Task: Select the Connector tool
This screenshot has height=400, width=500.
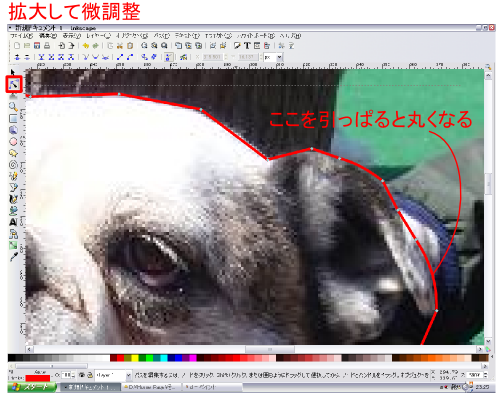Action: coord(13,233)
